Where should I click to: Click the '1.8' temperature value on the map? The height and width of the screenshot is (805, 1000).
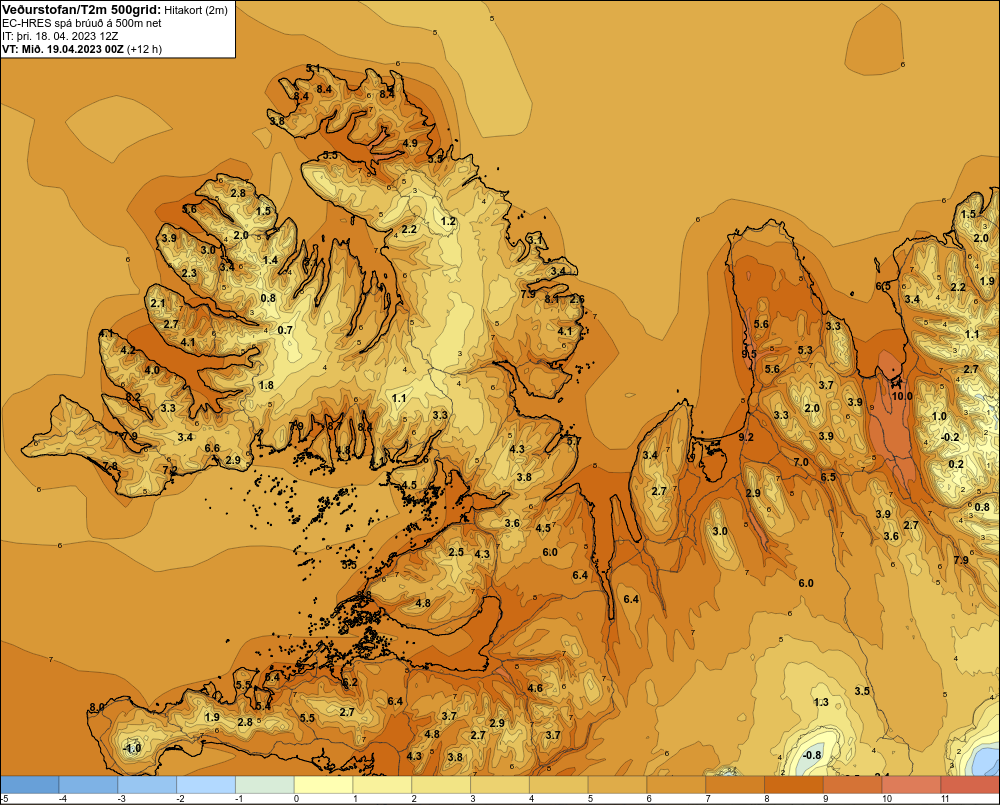click(266, 385)
